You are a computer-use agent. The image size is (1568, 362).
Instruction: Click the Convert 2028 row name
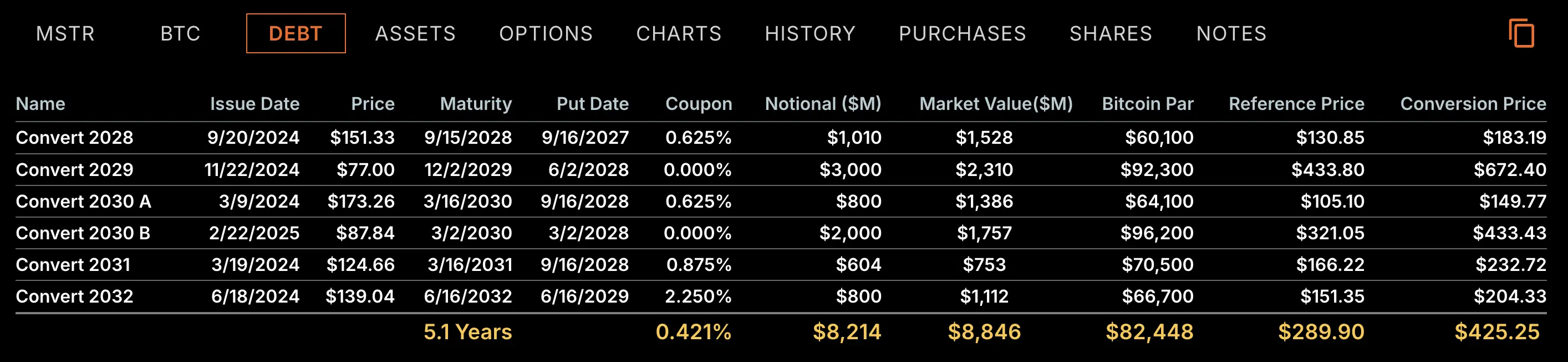pyautogui.click(x=74, y=138)
